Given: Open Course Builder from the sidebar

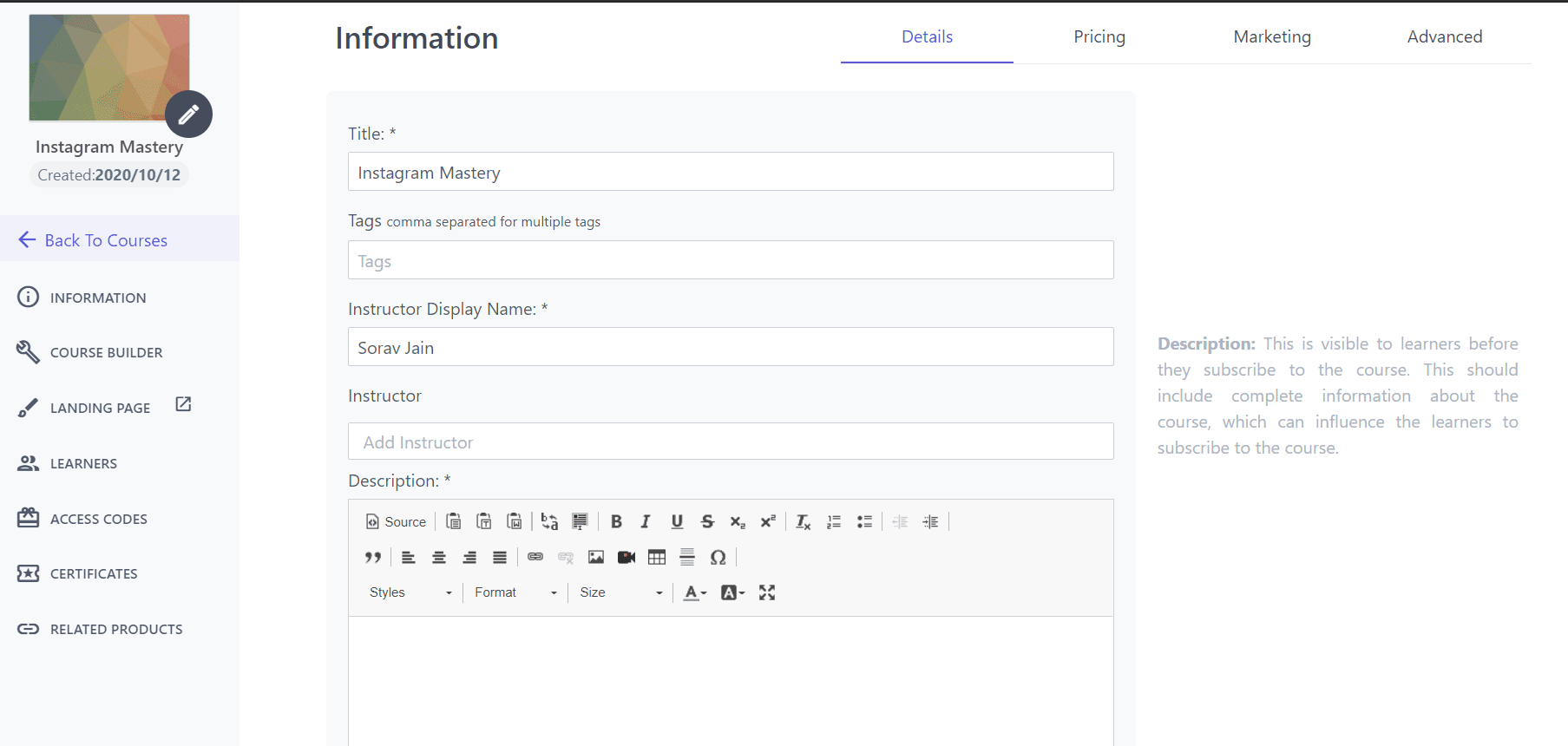Looking at the screenshot, I should pyautogui.click(x=106, y=352).
